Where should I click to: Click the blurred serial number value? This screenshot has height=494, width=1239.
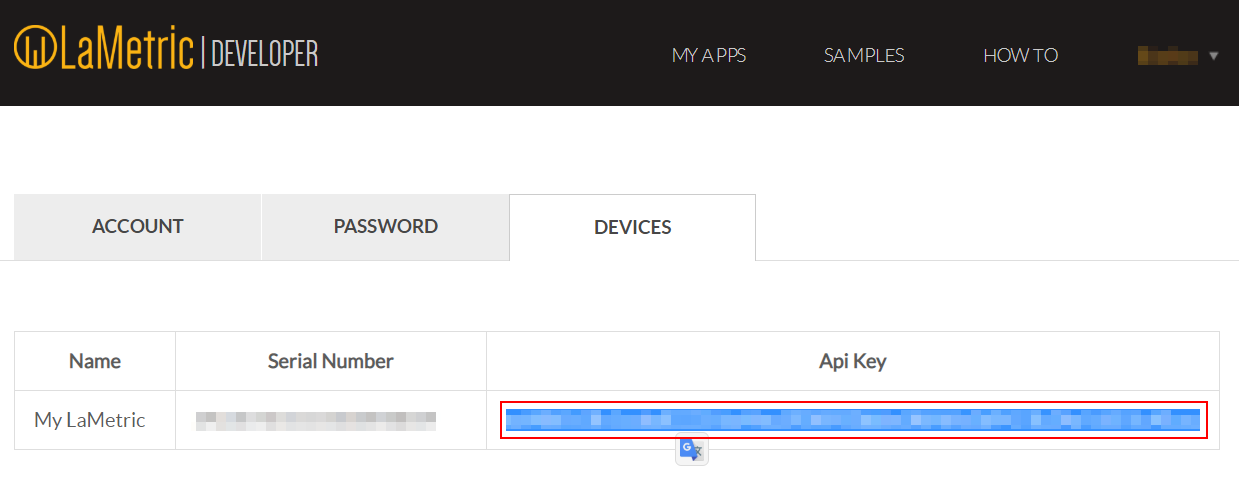(x=316, y=420)
